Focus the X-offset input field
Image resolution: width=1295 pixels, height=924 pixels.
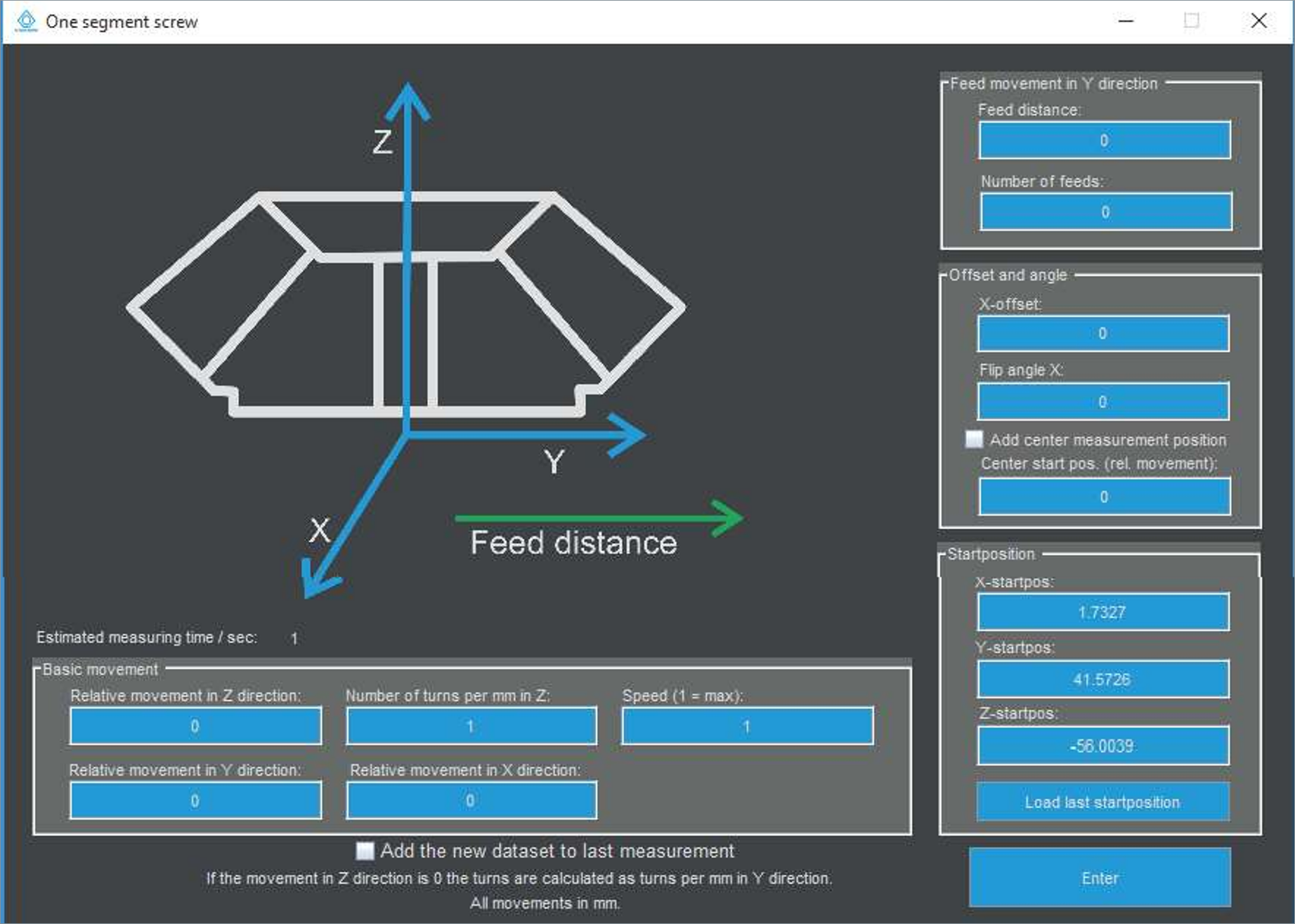(x=1102, y=333)
